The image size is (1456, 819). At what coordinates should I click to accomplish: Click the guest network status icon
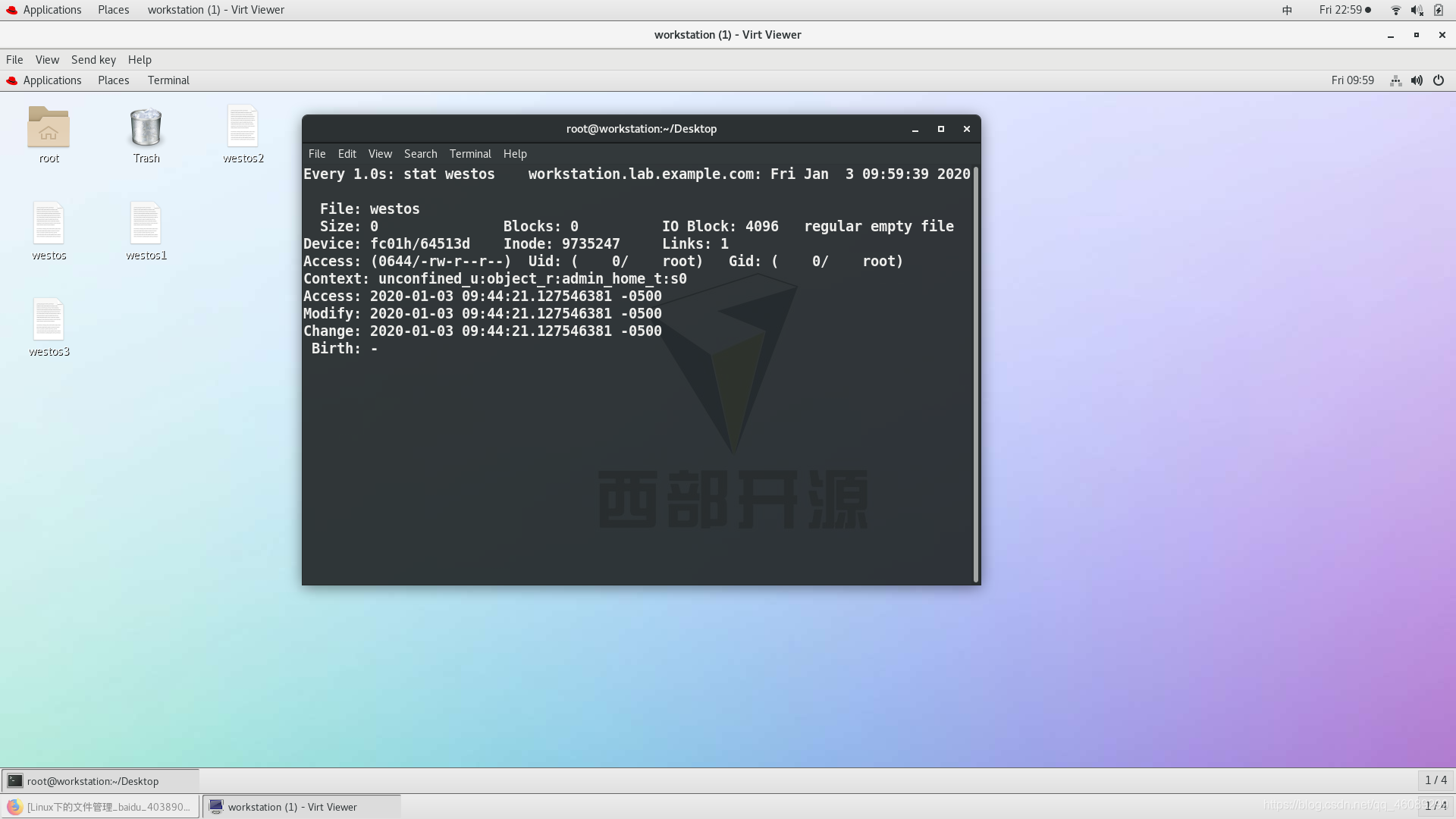(x=1395, y=80)
